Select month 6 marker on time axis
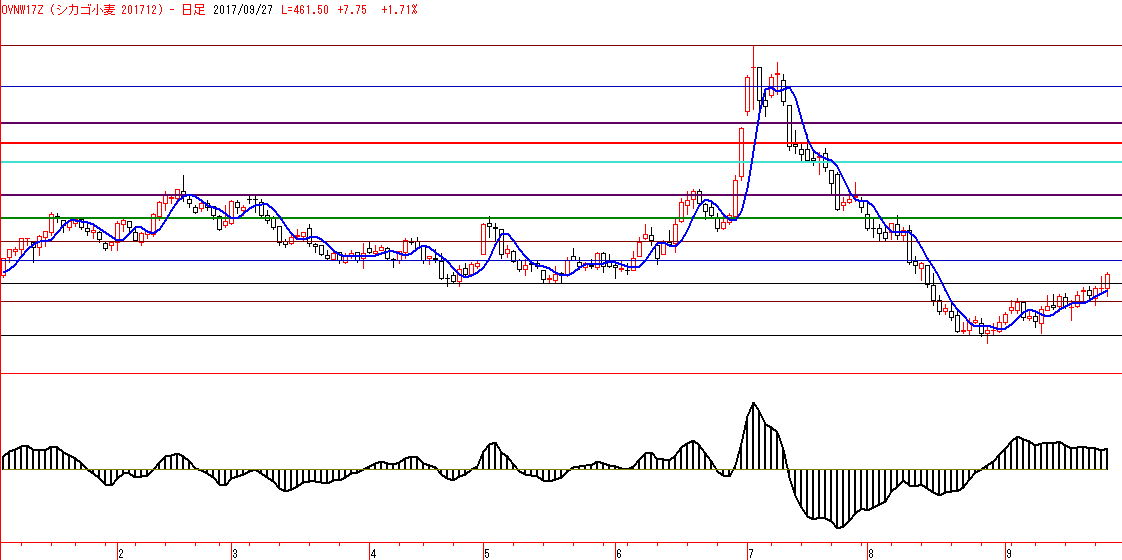The image size is (1122, 560). coord(618,554)
